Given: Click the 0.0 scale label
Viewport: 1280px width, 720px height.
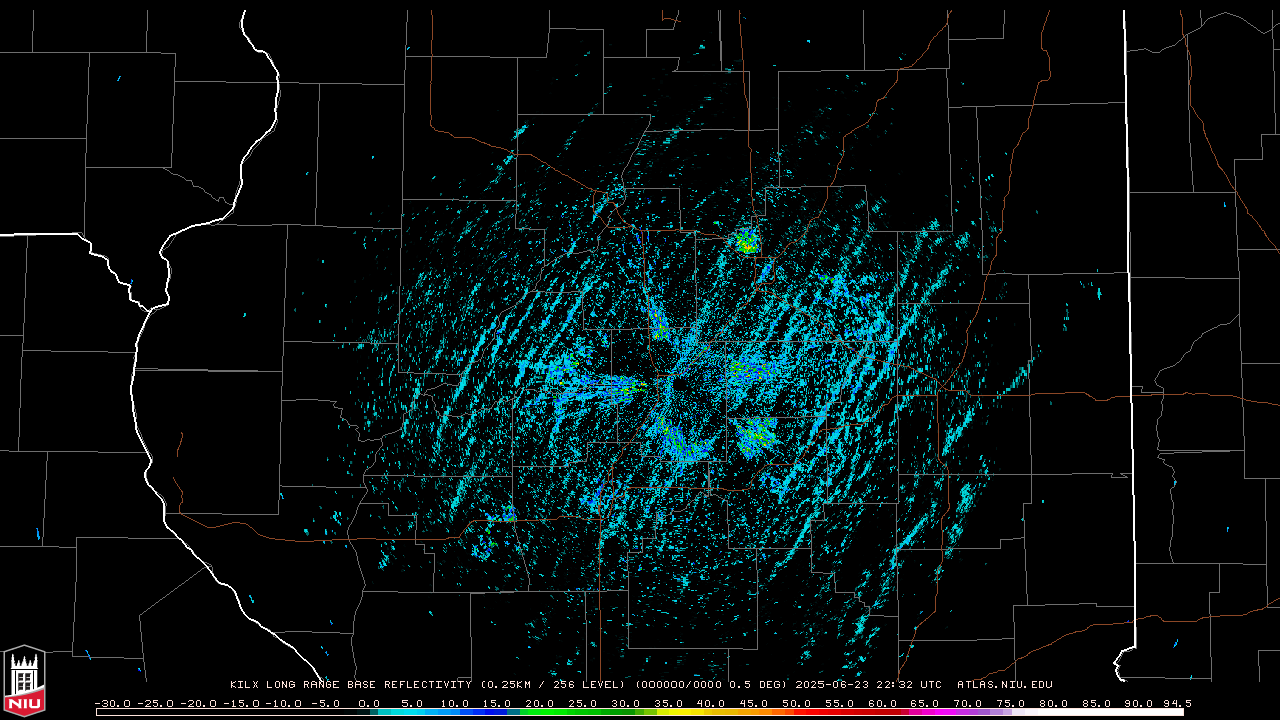Looking at the screenshot, I should (370, 703).
